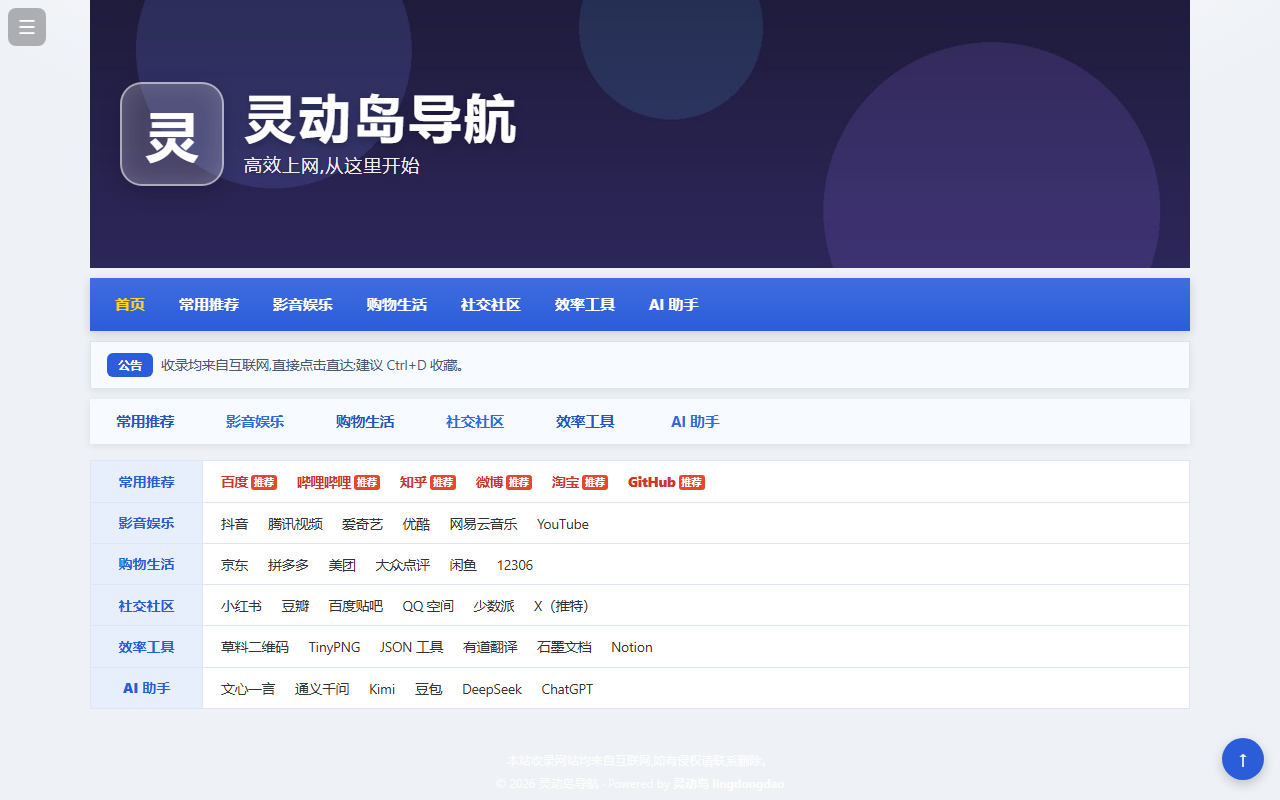Open the 大众点评 link
The height and width of the screenshot is (800, 1280).
tap(402, 565)
